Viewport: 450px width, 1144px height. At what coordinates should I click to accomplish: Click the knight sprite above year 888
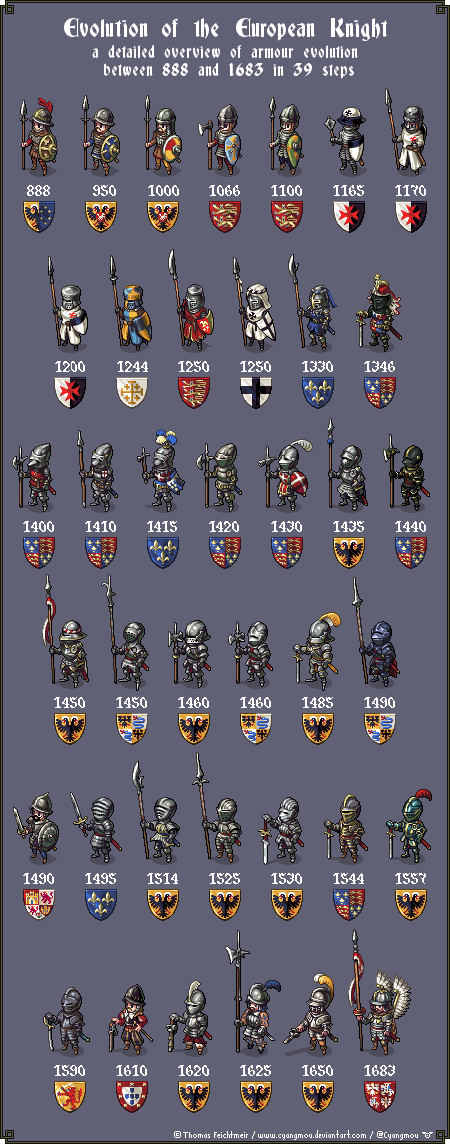click(x=39, y=135)
